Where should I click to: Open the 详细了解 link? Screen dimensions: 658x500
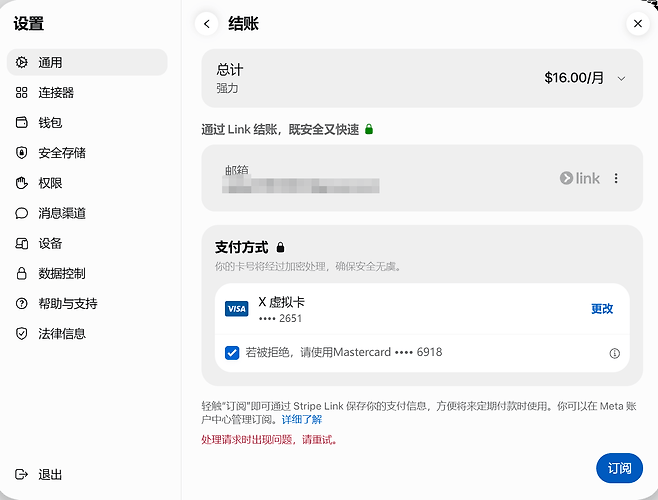point(302,419)
